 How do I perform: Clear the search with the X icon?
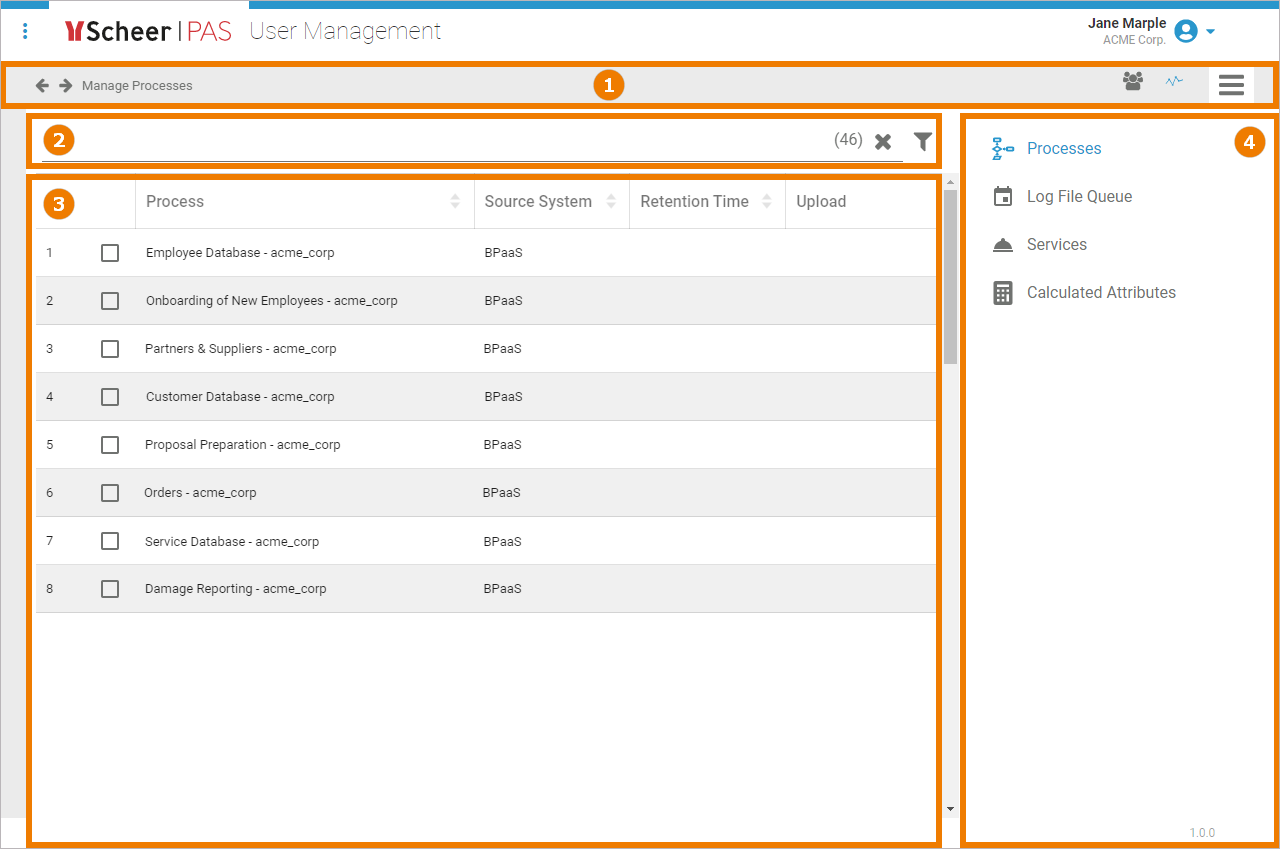tap(883, 142)
